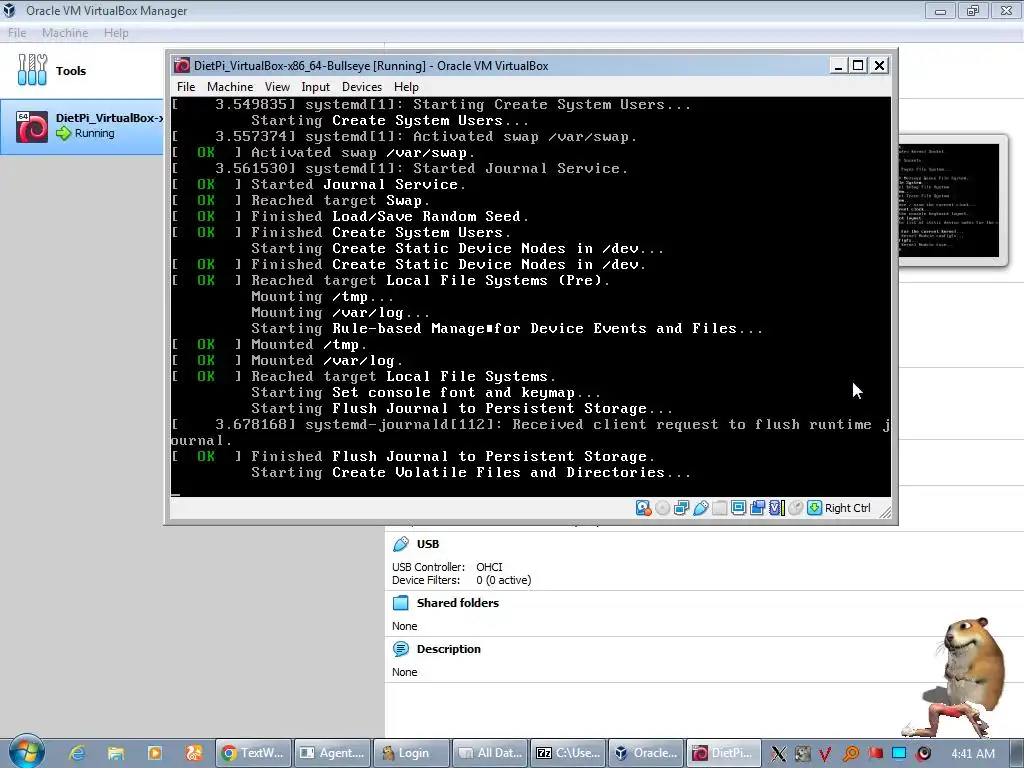Click the red flag tray icon
Image resolution: width=1024 pixels, height=768 pixels.
pos(875,754)
